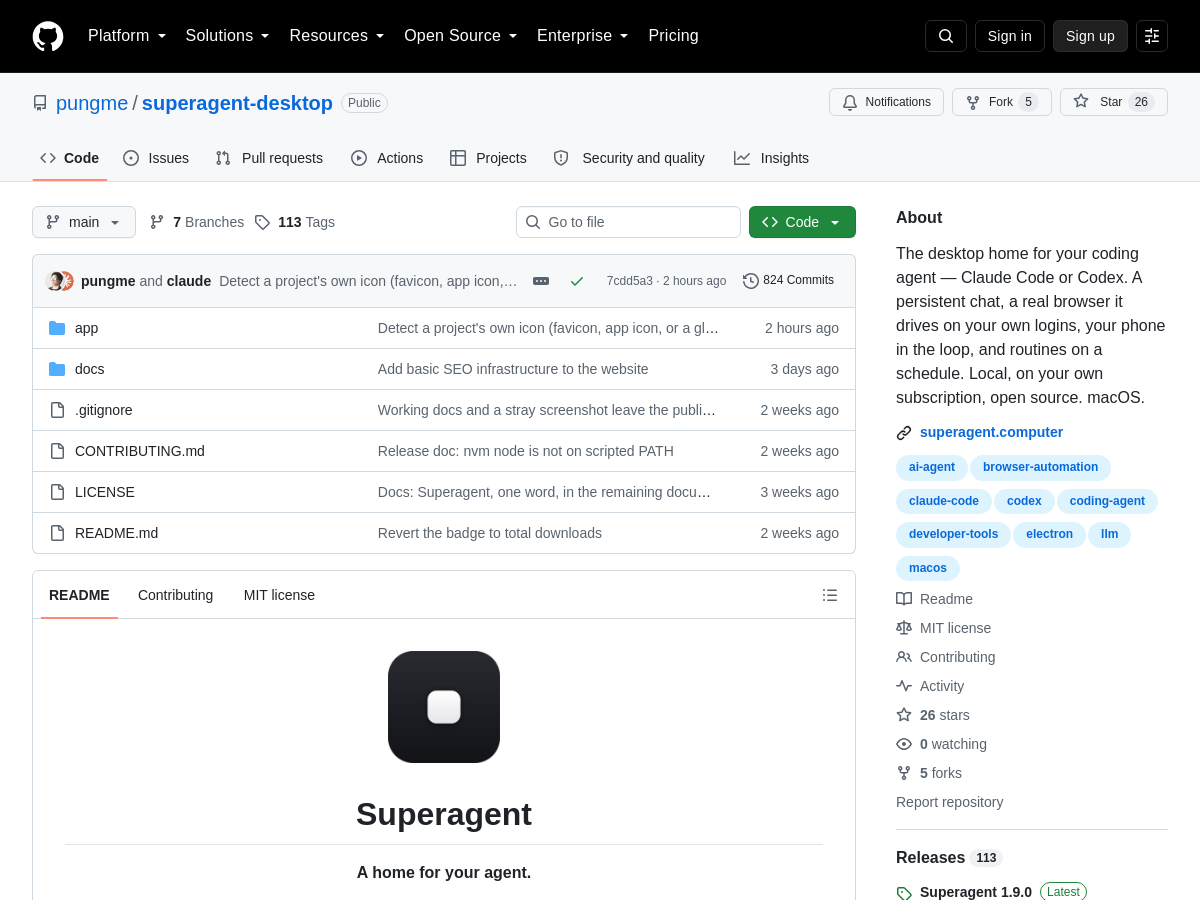Image resolution: width=1200 pixels, height=900 pixels.
Task: Switch to the Code tab
Action: (70, 158)
